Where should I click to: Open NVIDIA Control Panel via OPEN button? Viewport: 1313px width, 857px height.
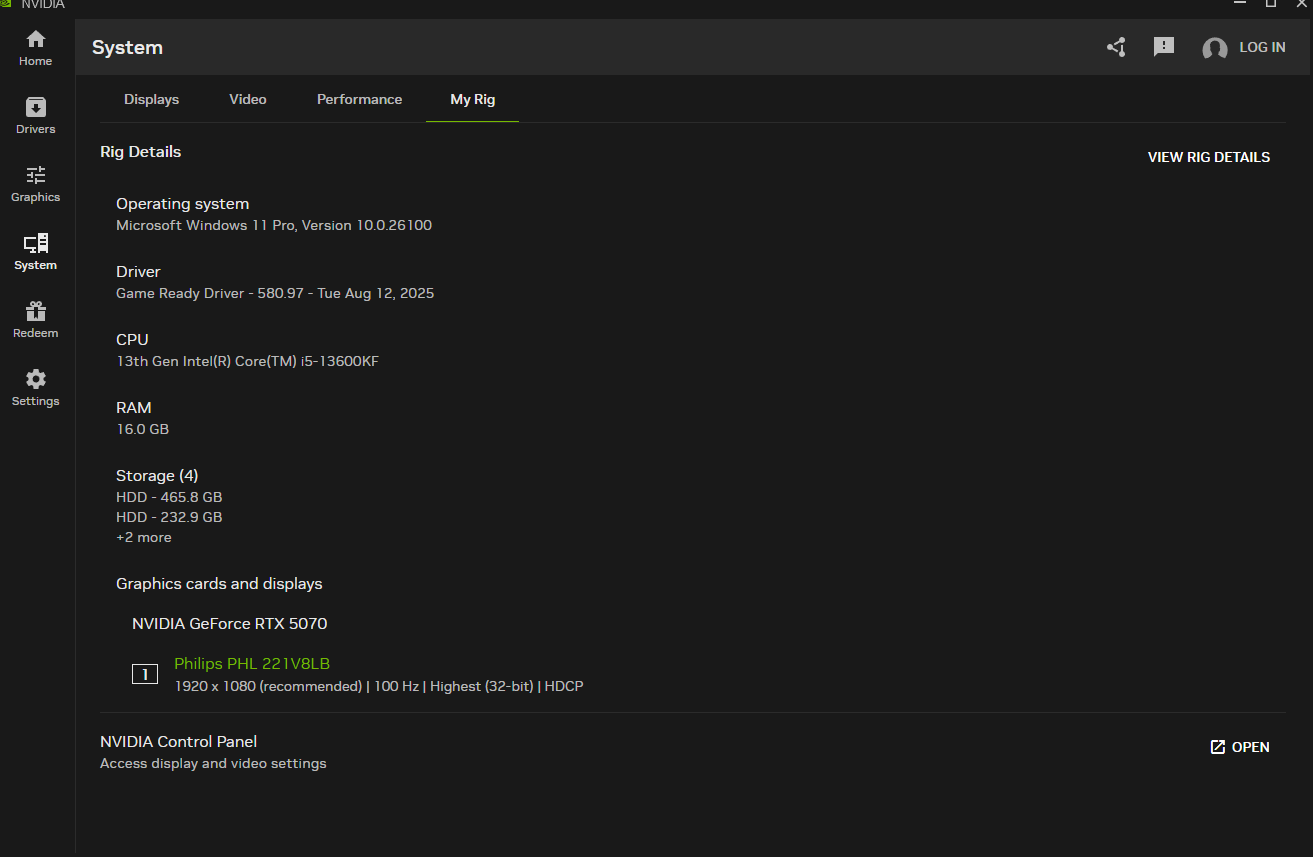click(x=1240, y=747)
